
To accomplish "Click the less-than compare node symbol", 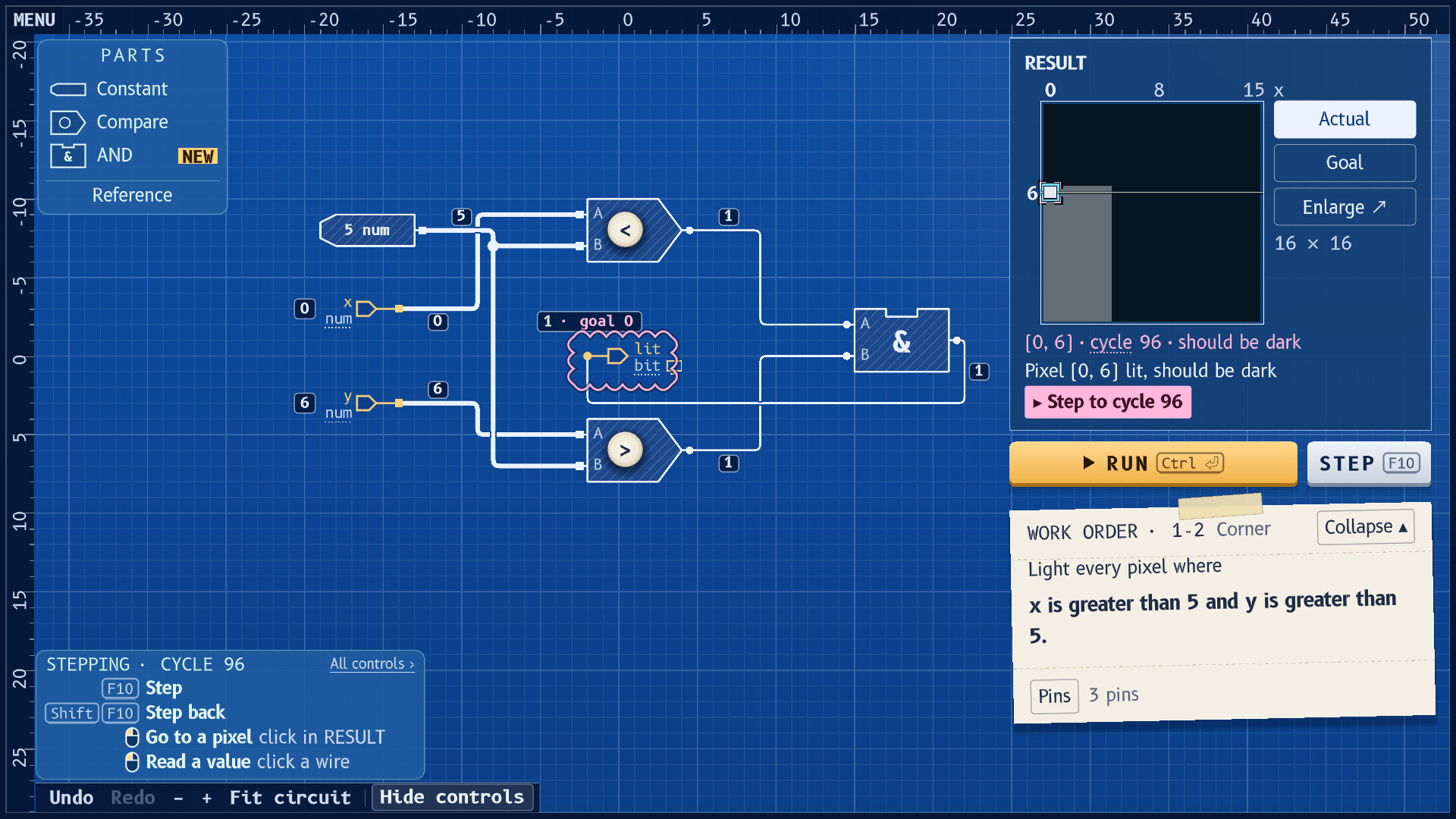I will coord(625,231).
